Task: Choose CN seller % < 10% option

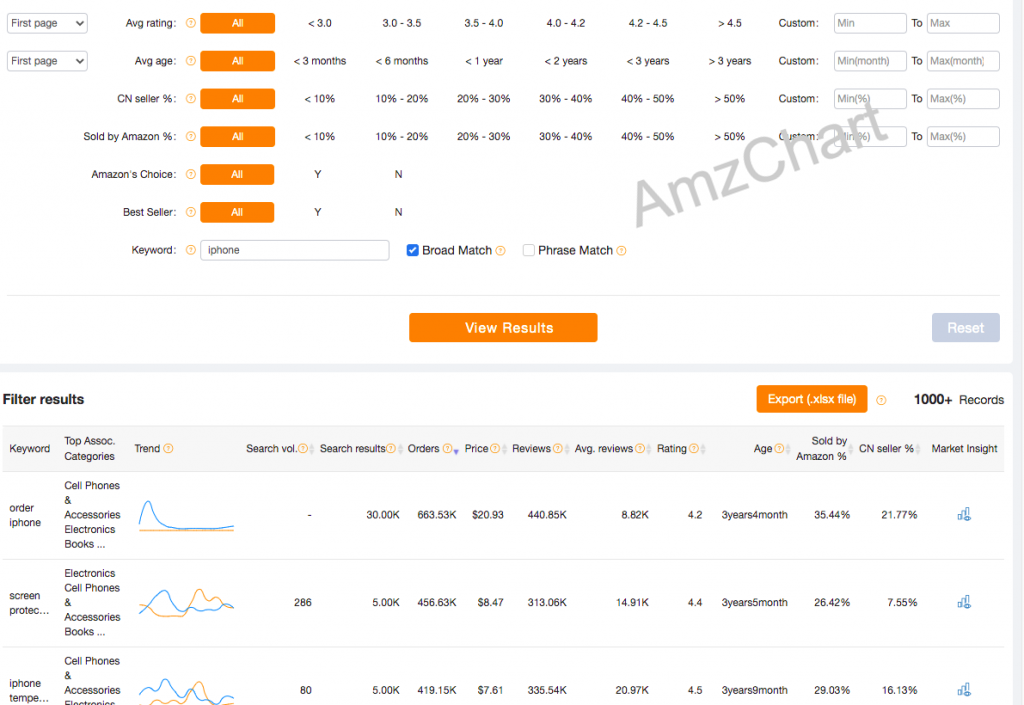Action: [319, 99]
